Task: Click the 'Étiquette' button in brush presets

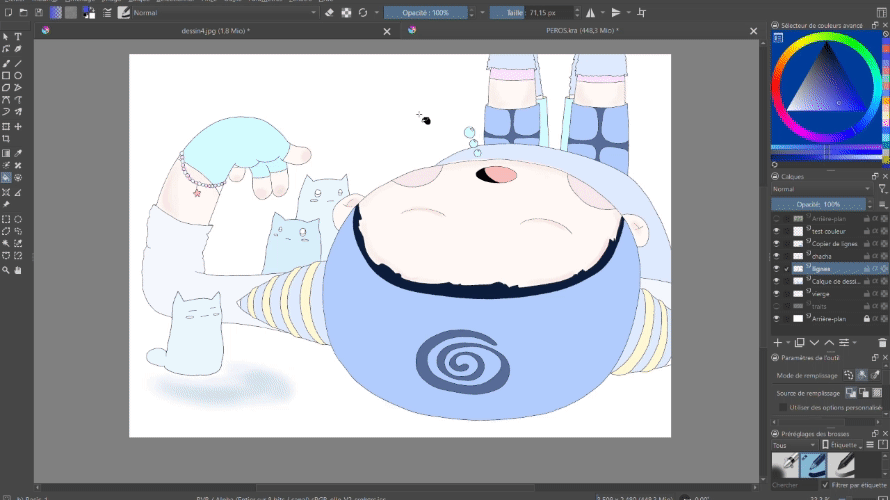Action: [840, 445]
